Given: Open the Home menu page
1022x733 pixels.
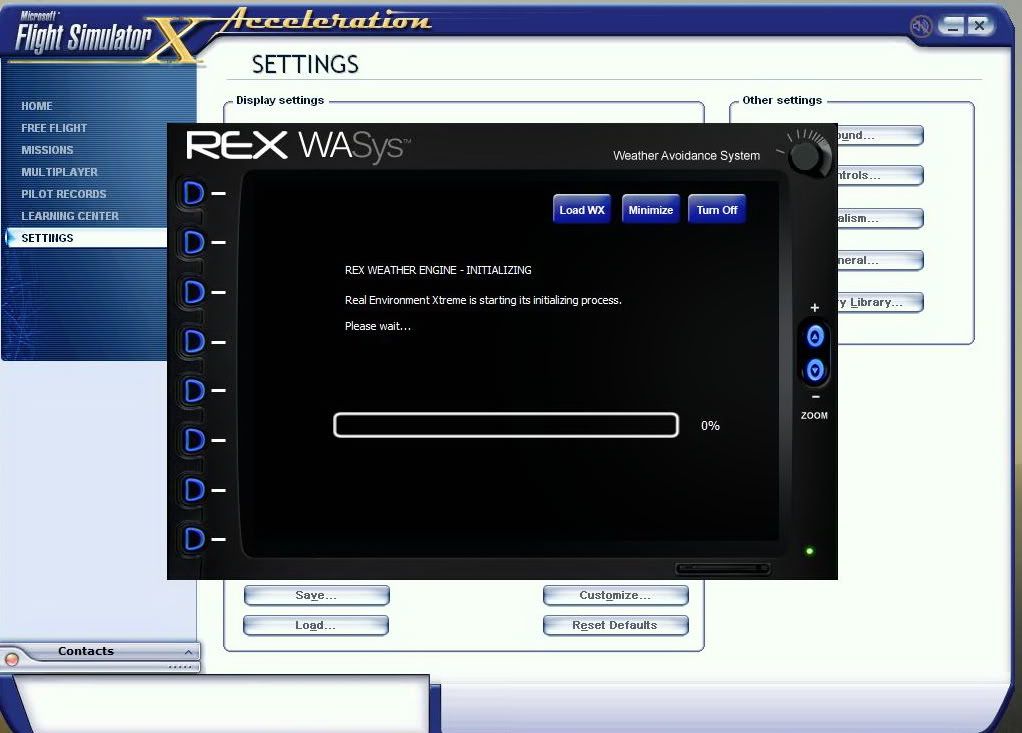Looking at the screenshot, I should pos(37,106).
